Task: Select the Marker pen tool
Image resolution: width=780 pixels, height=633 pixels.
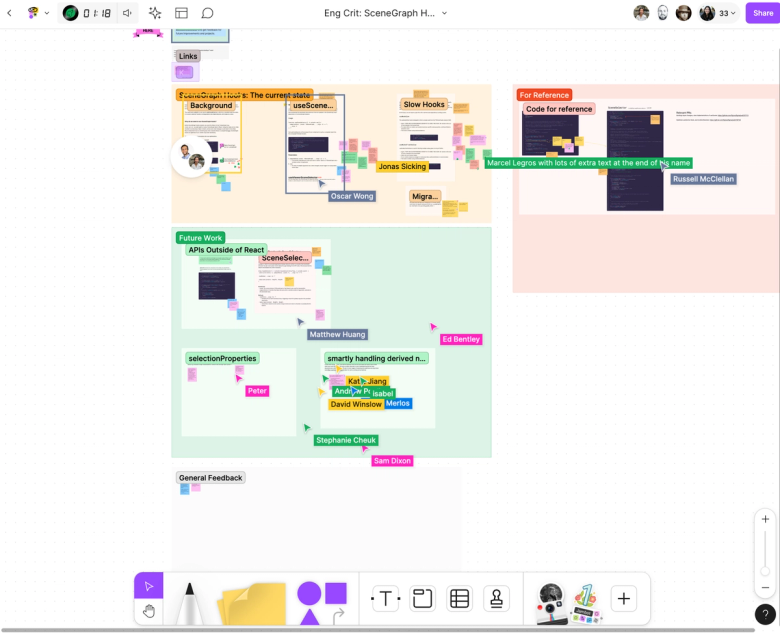Action: click(x=190, y=603)
